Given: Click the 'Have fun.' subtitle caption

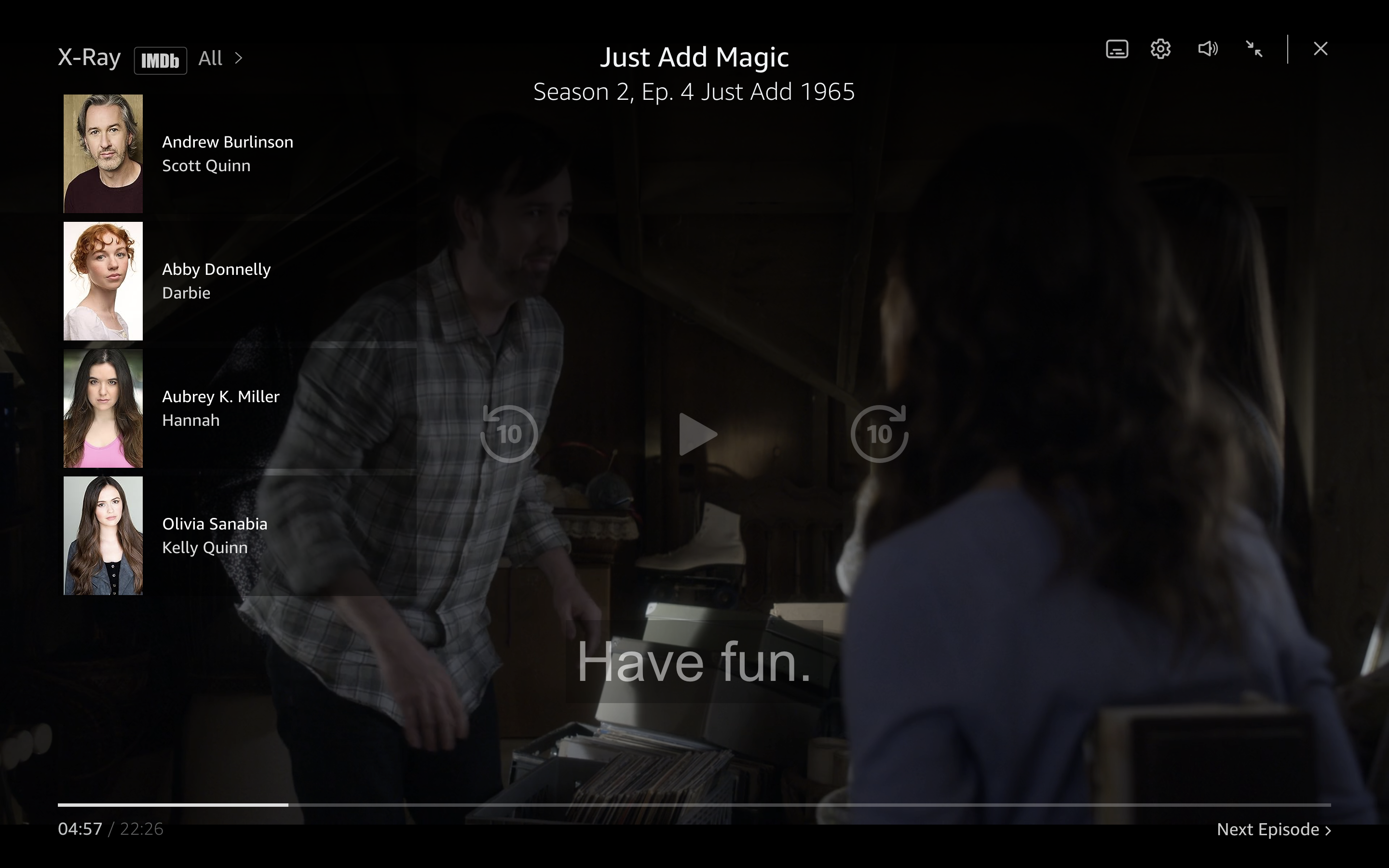Looking at the screenshot, I should 694,662.
